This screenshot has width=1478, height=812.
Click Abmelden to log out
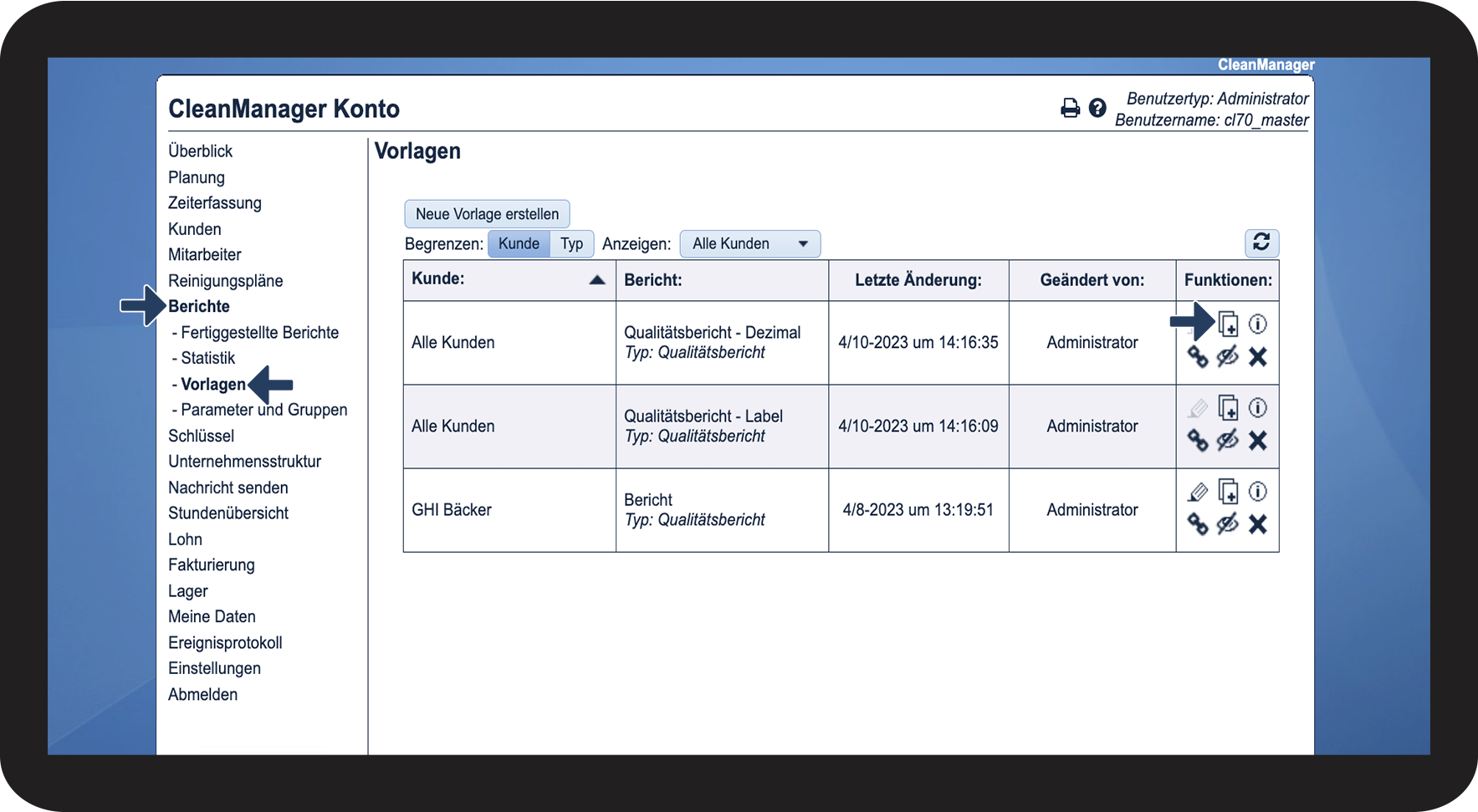202,695
